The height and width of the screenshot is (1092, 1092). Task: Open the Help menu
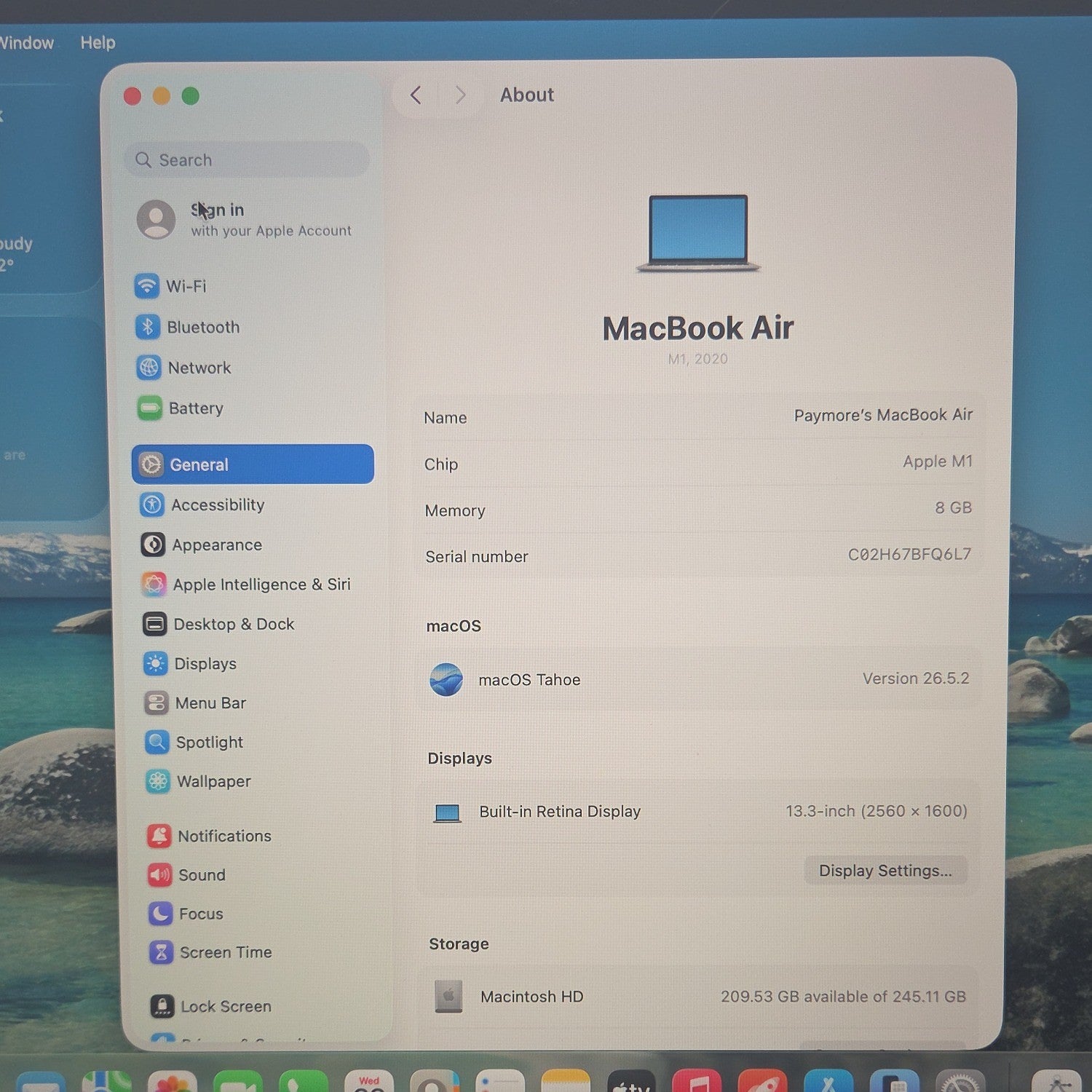click(x=98, y=42)
